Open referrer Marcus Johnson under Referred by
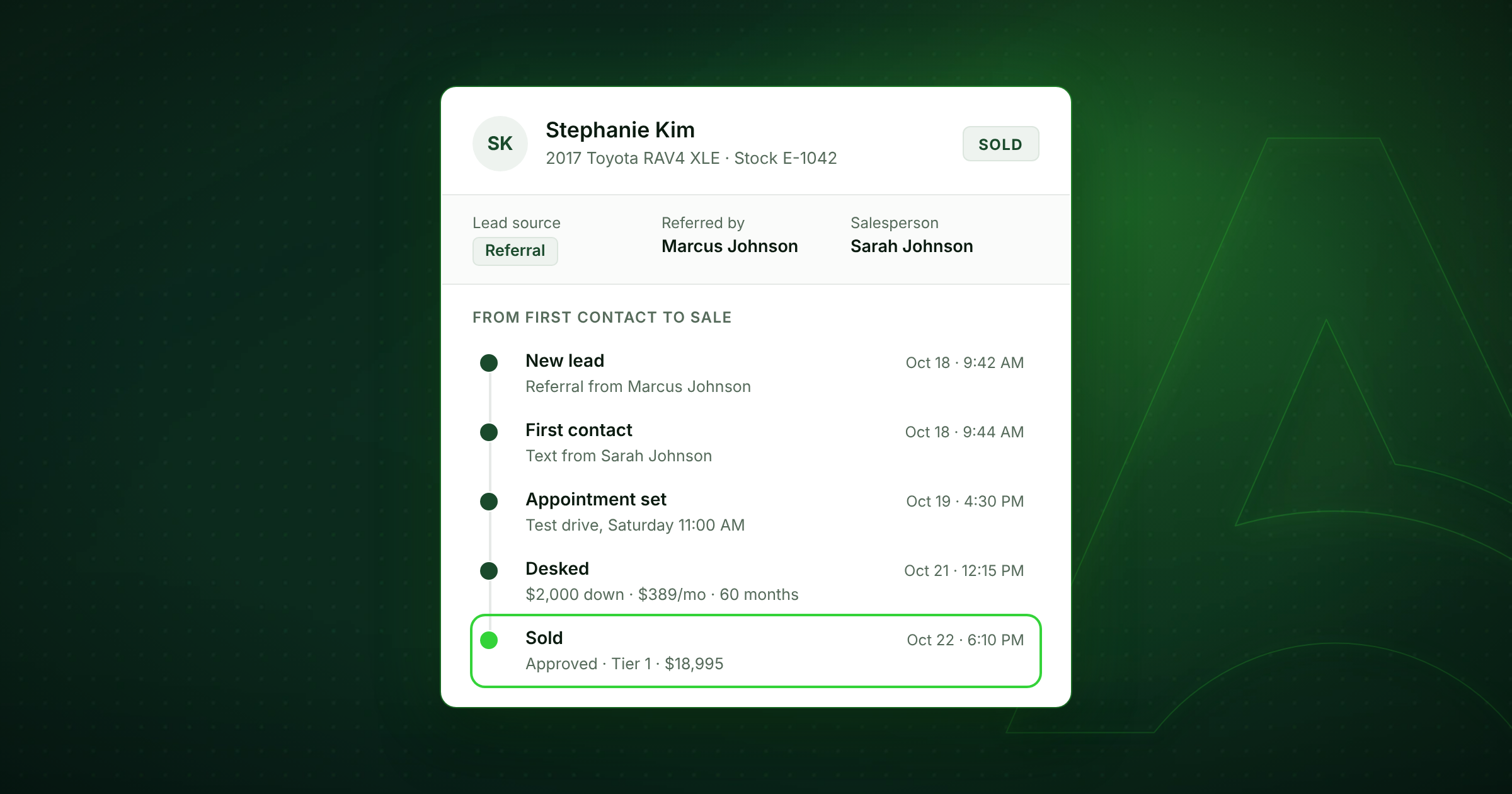Image resolution: width=1512 pixels, height=794 pixels. pos(730,246)
